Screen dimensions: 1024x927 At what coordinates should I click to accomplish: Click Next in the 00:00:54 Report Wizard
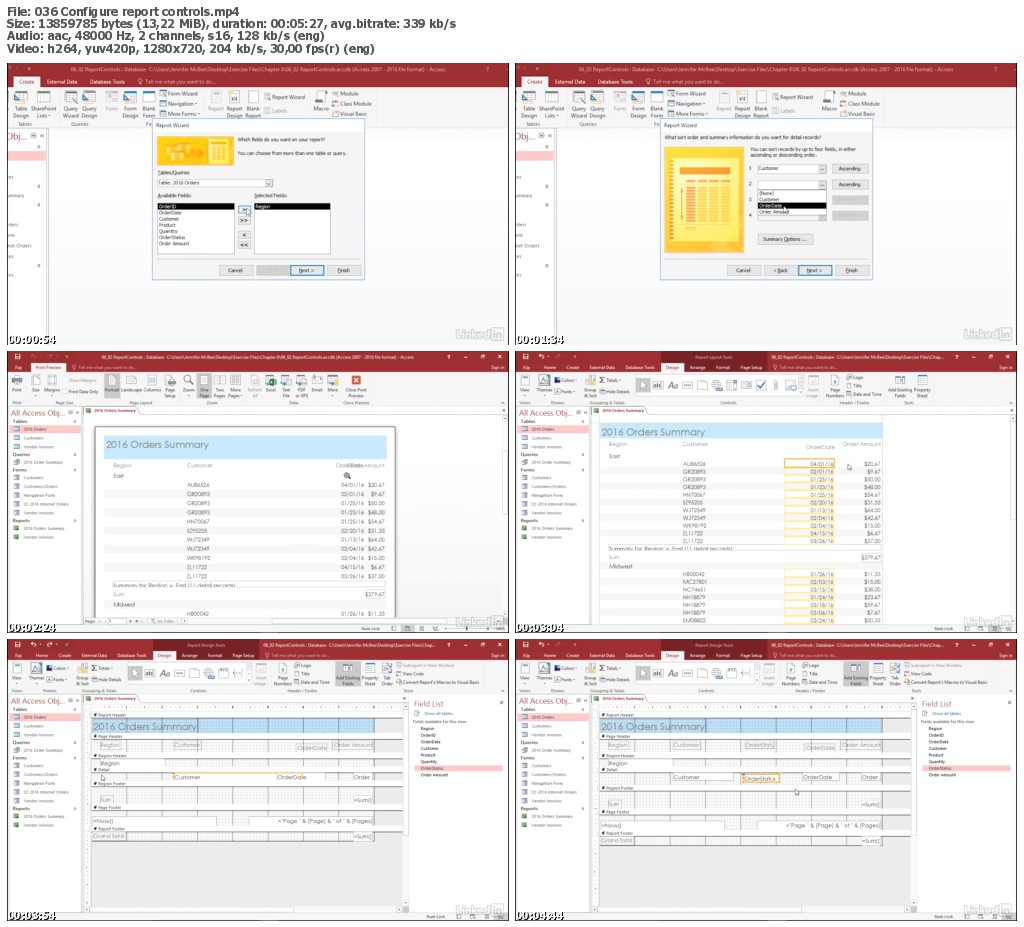tap(306, 270)
